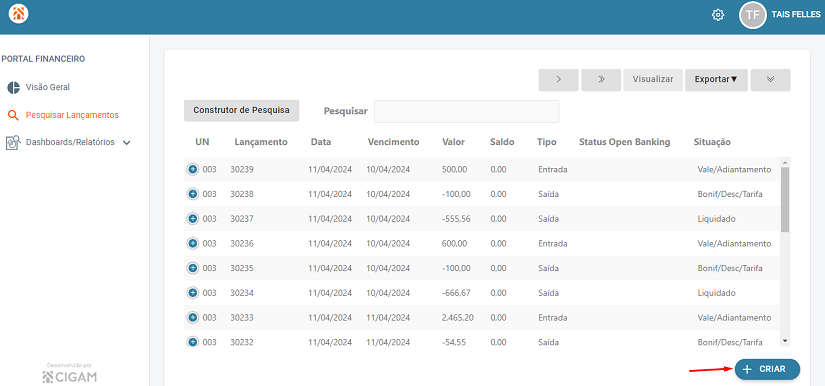The height and width of the screenshot is (386, 825).
Task: Sort by Data column header
Action: coord(321,142)
